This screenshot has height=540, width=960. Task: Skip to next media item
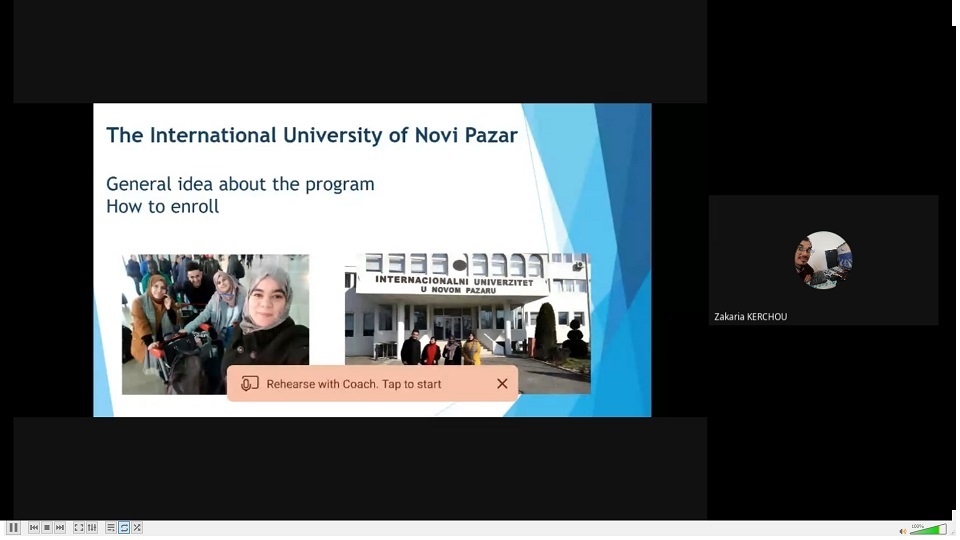tap(60, 528)
